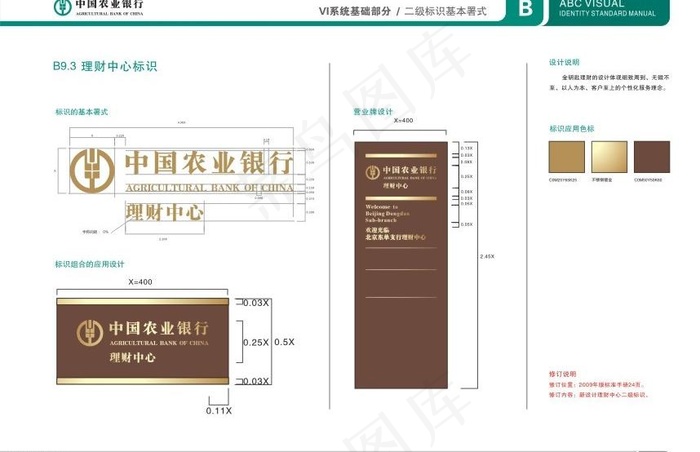Click 'X=400' above the horizontal sign

(140, 282)
